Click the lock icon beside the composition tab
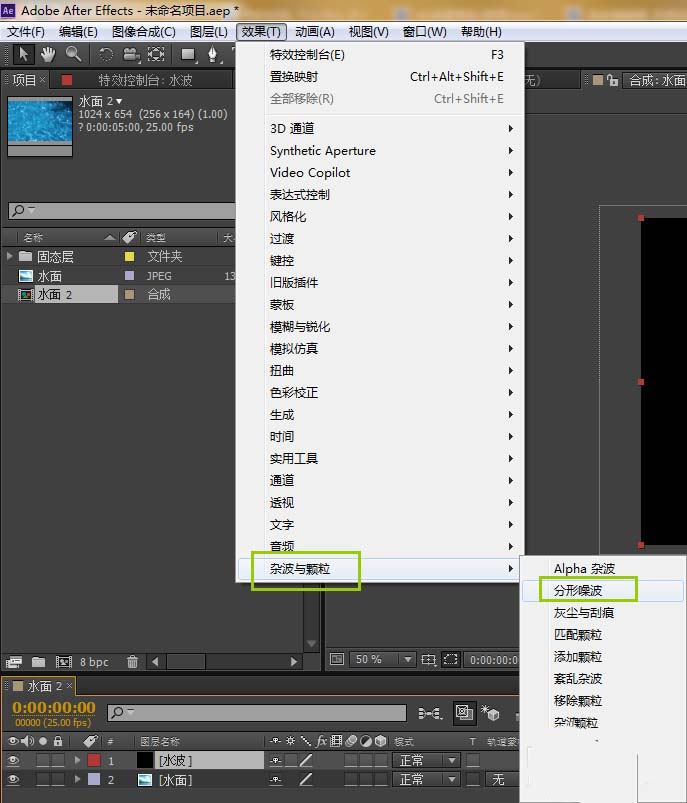The height and width of the screenshot is (803, 687). click(612, 80)
